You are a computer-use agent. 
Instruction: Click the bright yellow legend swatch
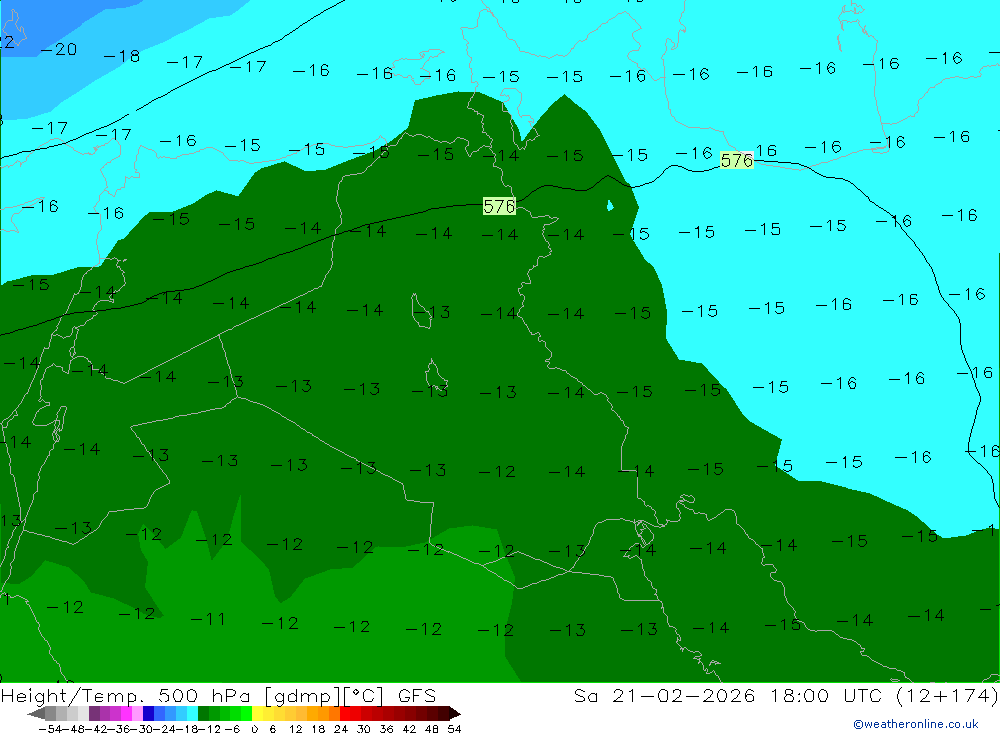pyautogui.click(x=258, y=714)
